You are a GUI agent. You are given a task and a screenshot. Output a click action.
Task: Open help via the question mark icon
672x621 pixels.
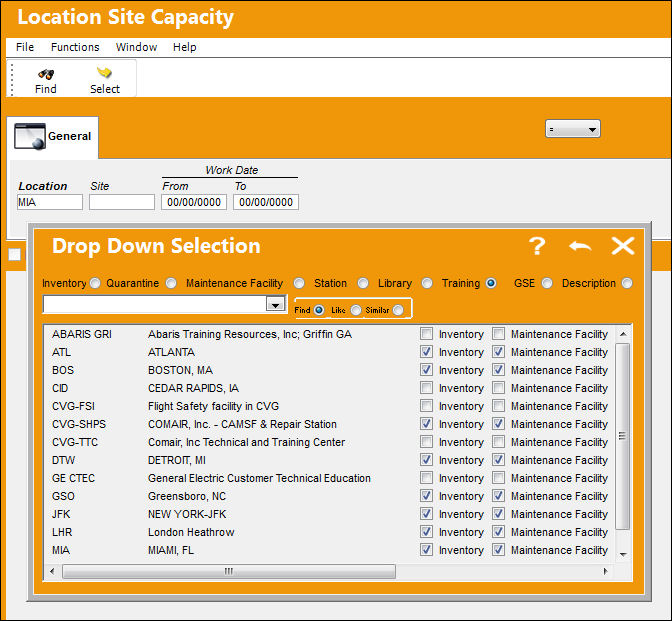537,246
